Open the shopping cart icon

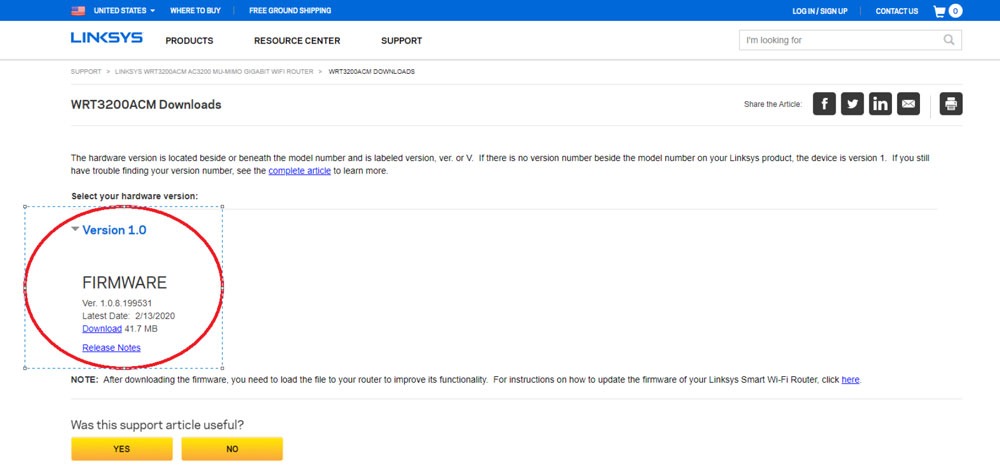click(939, 11)
